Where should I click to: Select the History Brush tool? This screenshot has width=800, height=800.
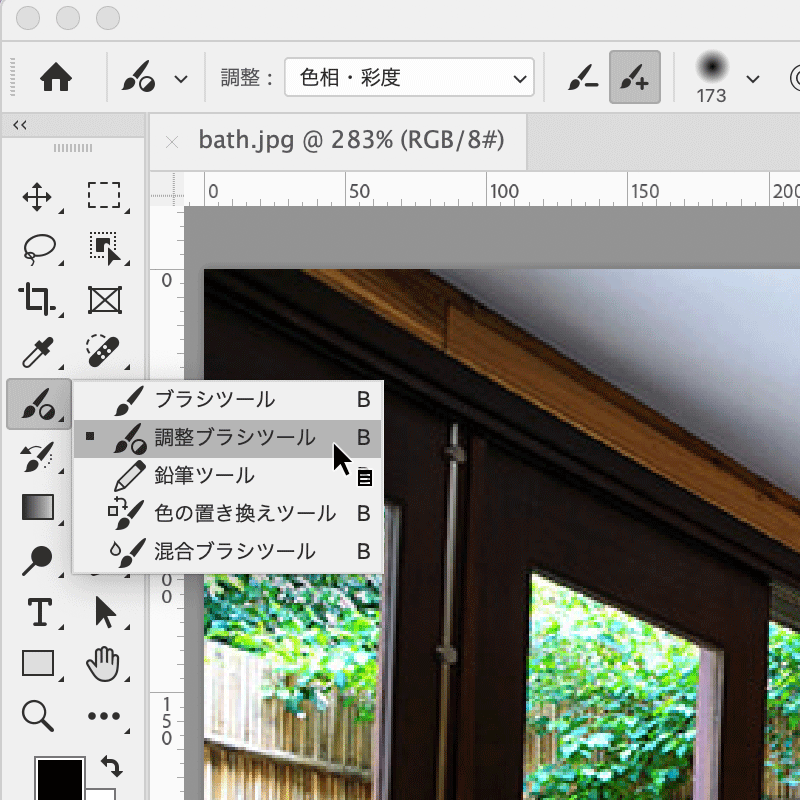click(37, 456)
